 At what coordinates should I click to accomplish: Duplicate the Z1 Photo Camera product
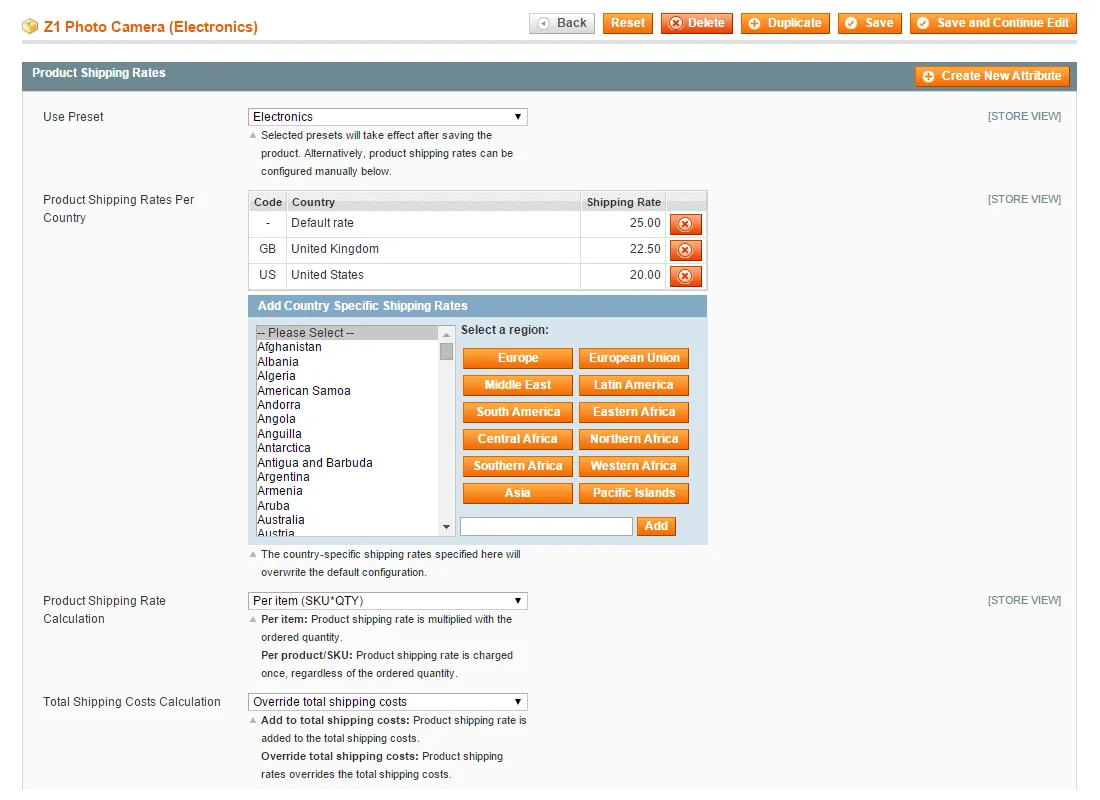tap(785, 23)
